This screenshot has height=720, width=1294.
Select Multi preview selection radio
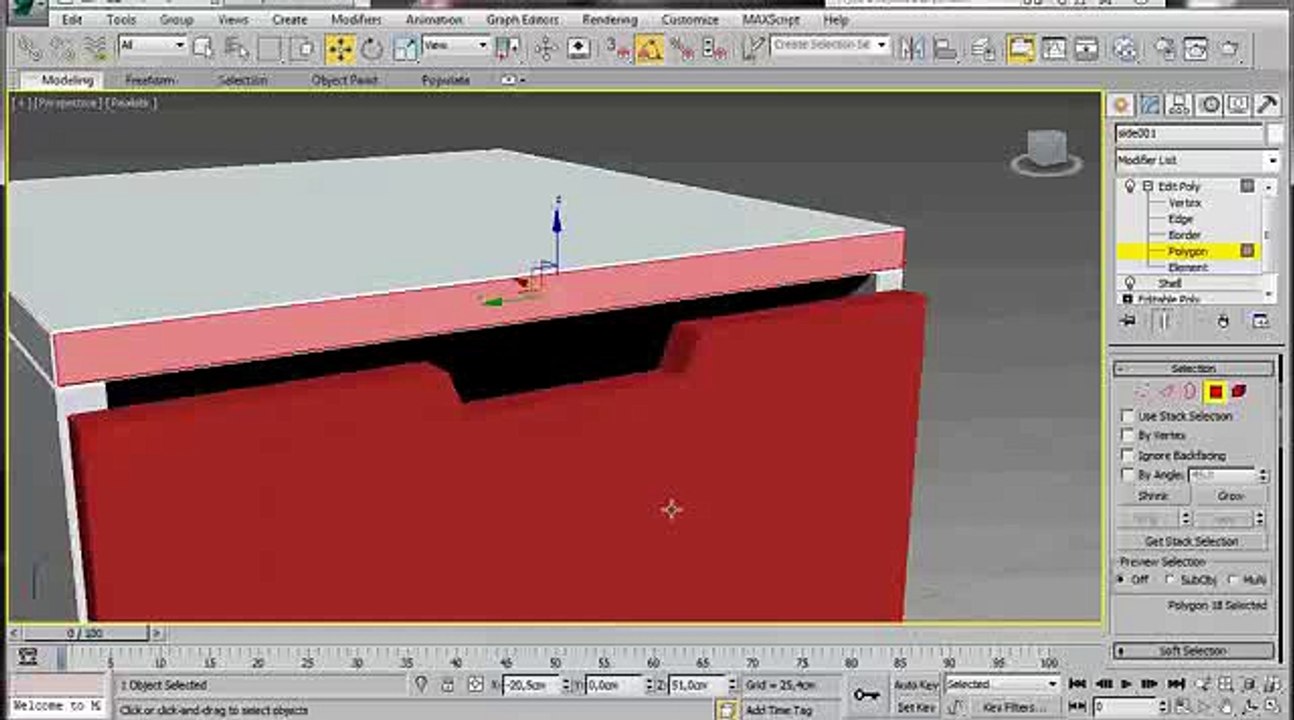pos(1232,580)
